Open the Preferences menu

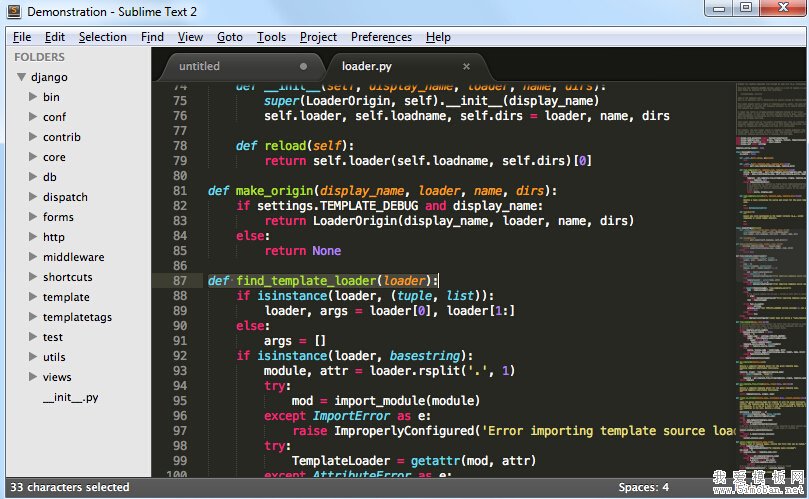click(x=381, y=37)
